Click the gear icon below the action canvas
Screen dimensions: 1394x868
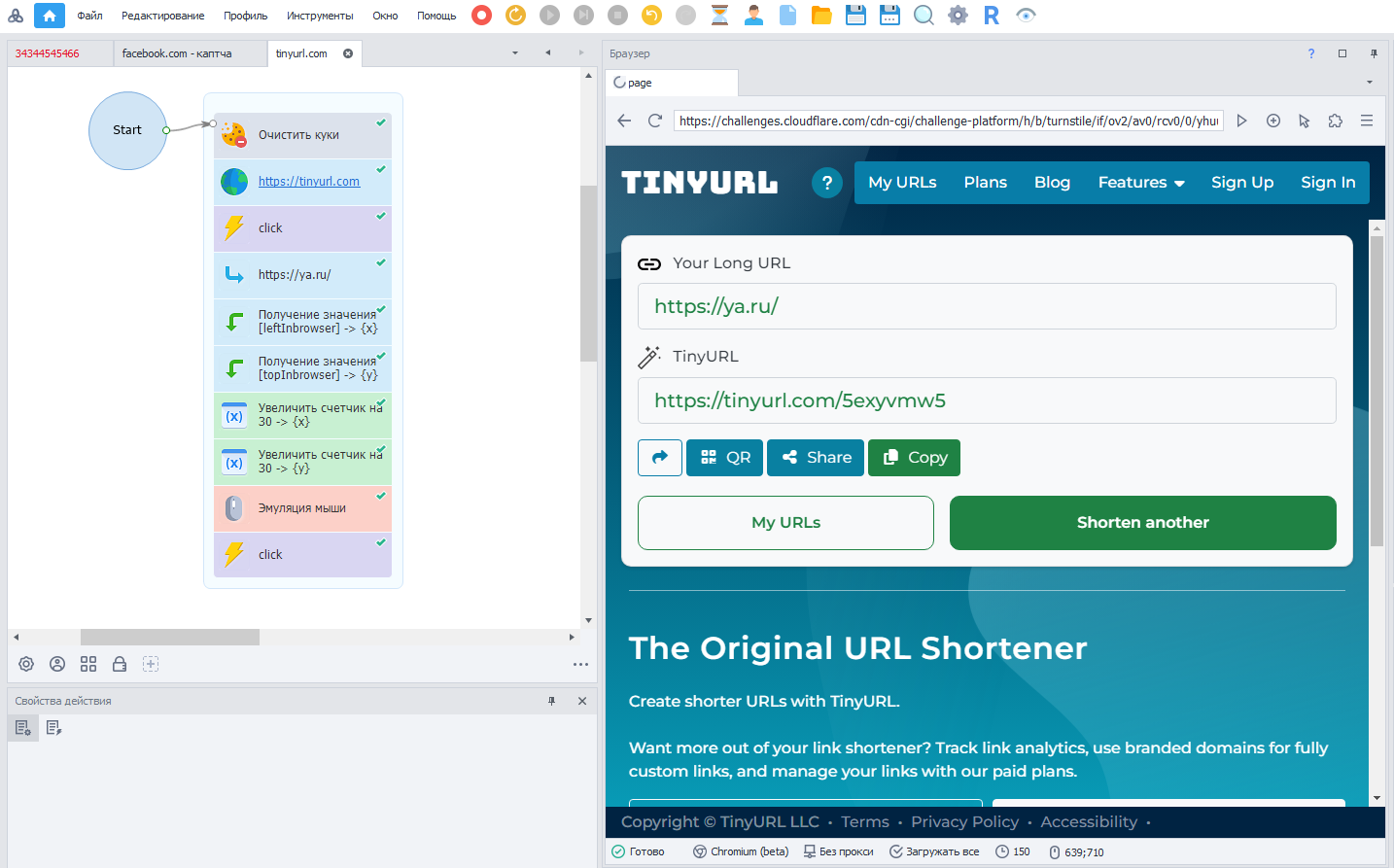pyautogui.click(x=26, y=664)
